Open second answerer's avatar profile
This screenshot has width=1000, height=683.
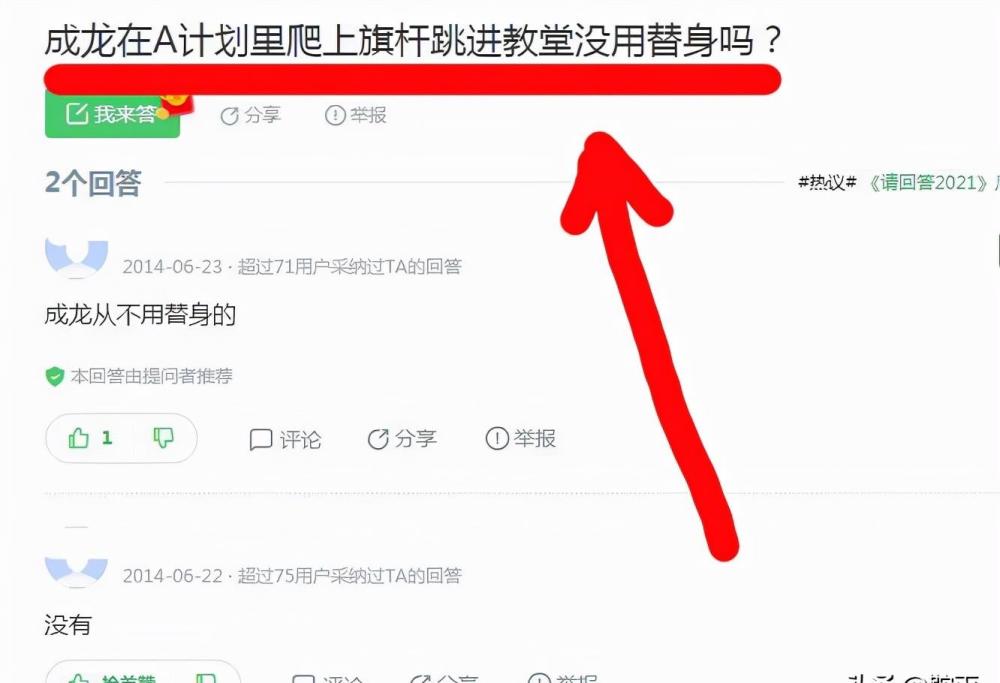coord(77,571)
